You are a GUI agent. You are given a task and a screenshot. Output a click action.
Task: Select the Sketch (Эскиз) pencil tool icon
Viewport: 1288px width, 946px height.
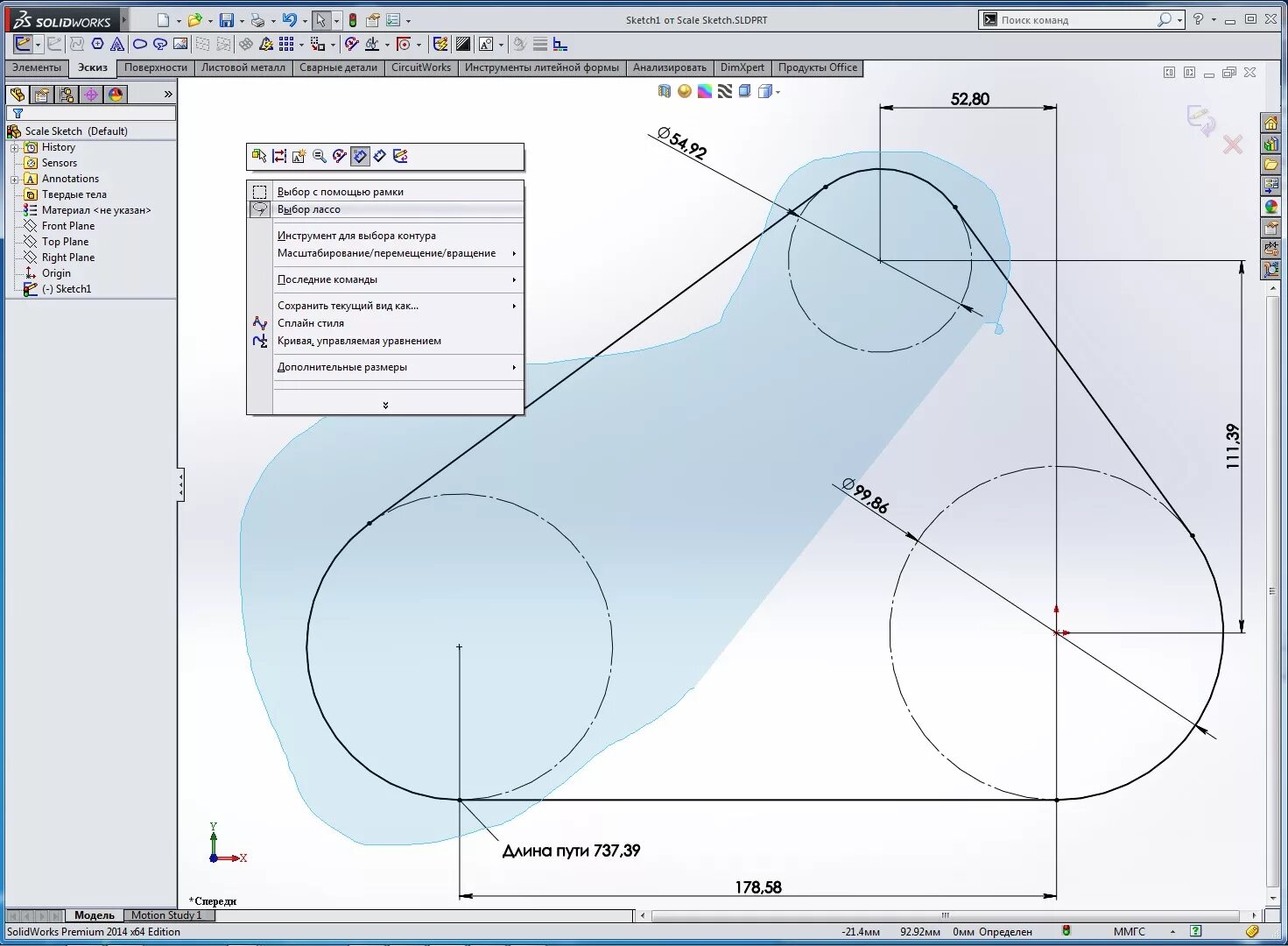pos(21,44)
